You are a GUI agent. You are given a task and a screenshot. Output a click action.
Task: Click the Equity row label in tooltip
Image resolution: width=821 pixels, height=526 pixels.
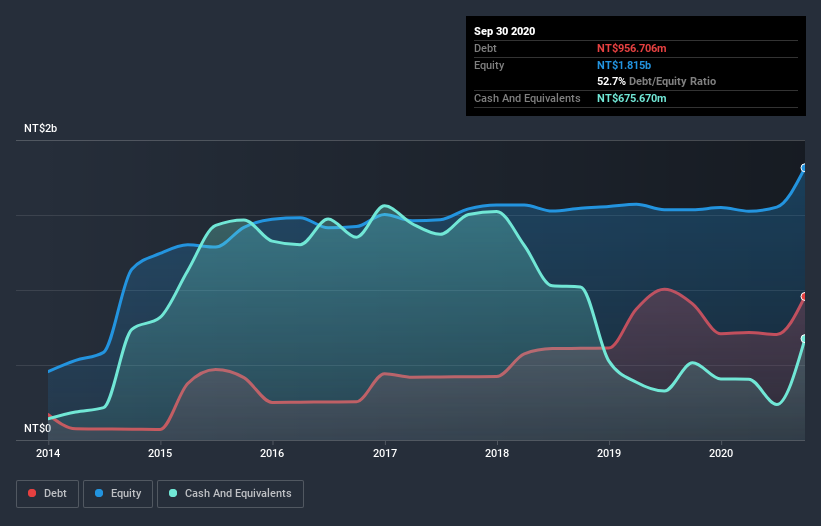pos(489,65)
